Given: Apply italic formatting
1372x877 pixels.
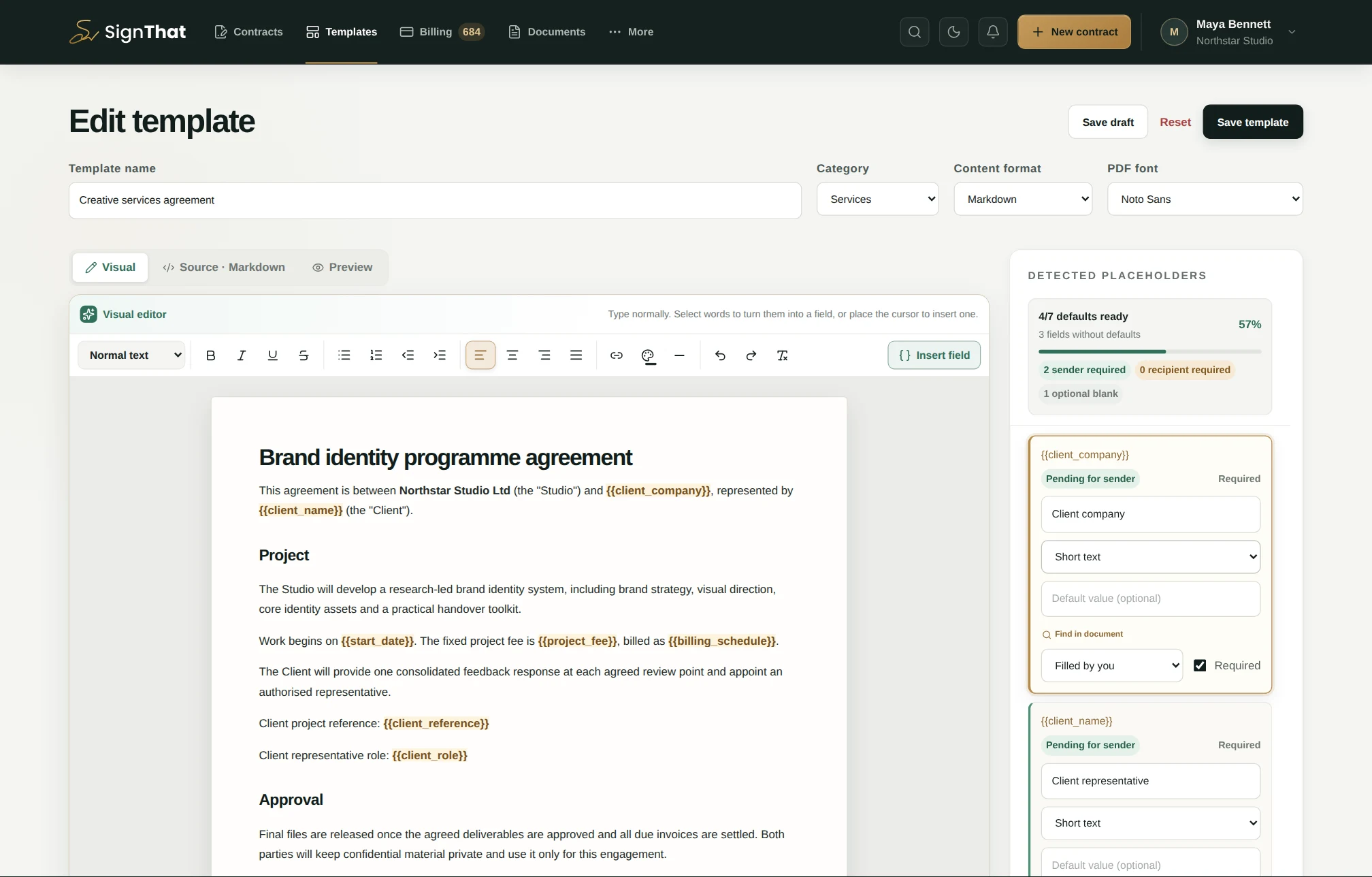Looking at the screenshot, I should [241, 355].
